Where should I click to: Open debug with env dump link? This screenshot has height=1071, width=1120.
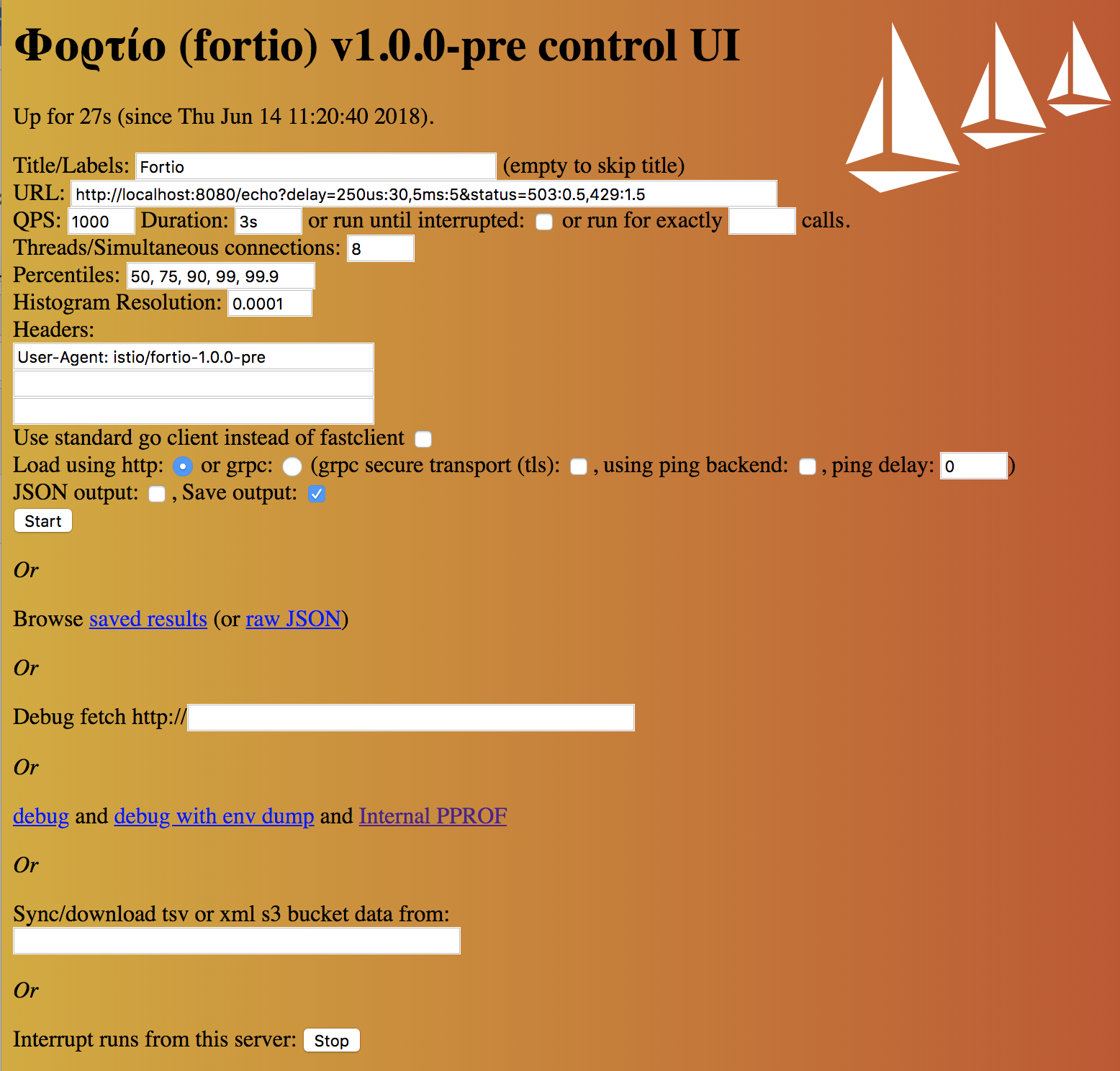214,816
